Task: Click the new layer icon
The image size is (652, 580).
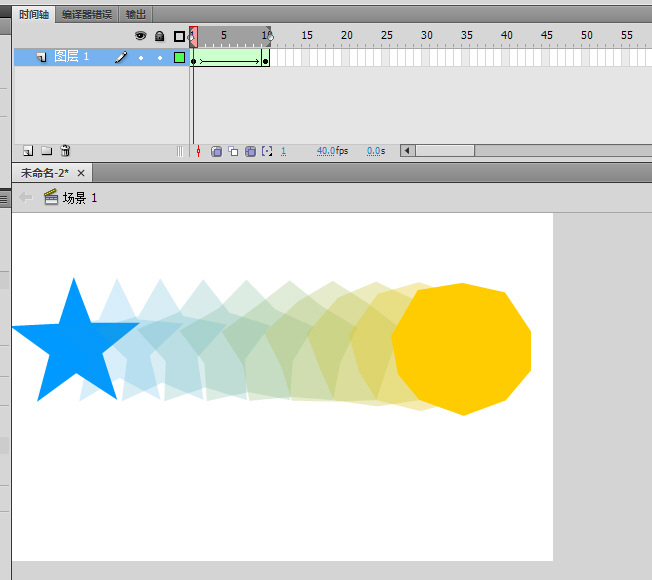Action: point(28,151)
